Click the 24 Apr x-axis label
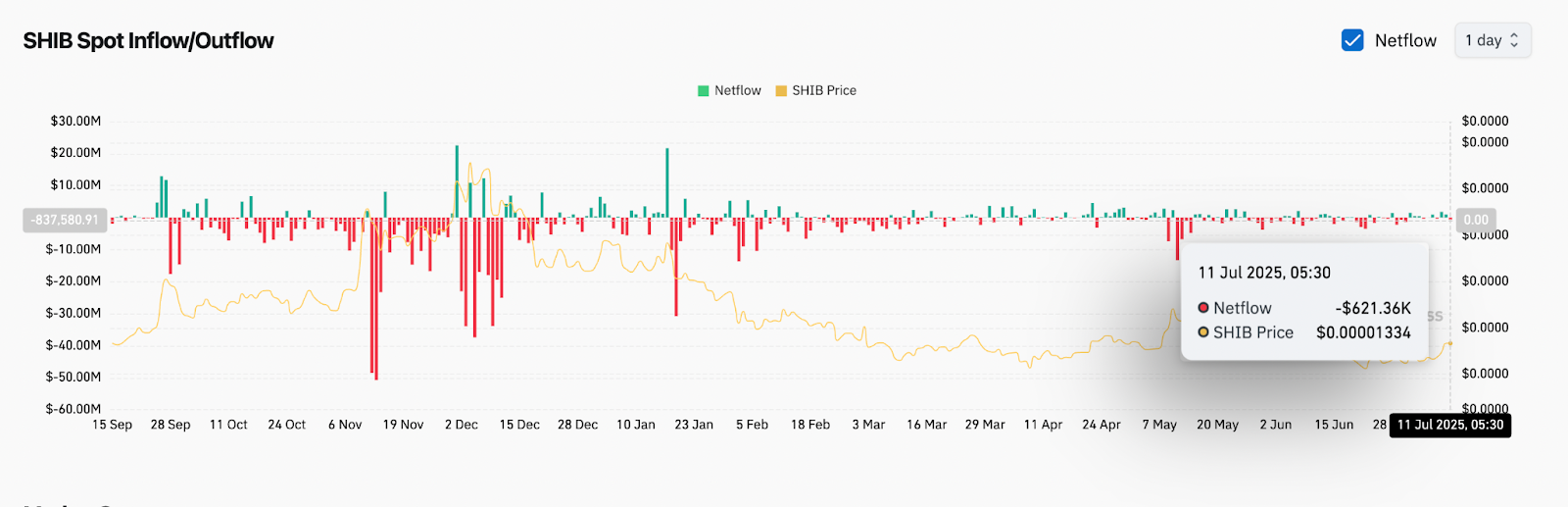 (x=1102, y=425)
